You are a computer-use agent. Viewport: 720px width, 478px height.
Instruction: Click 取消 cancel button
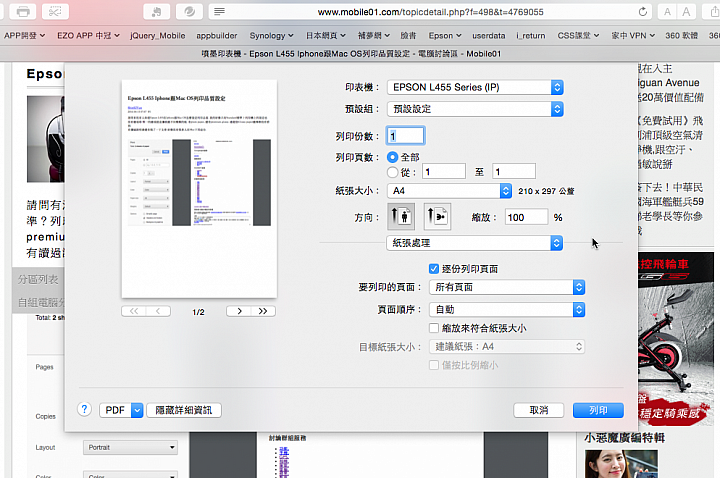[x=539, y=410]
